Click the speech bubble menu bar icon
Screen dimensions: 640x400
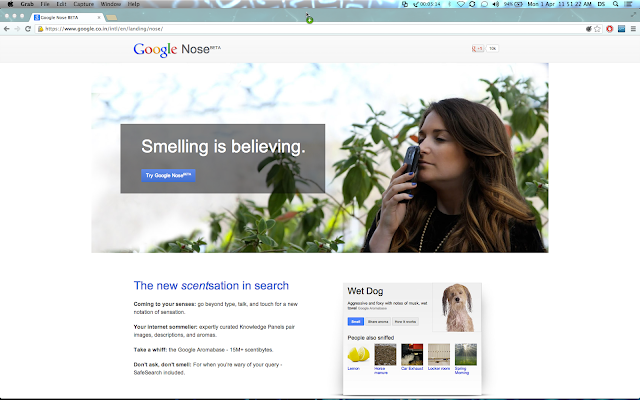point(484,4)
